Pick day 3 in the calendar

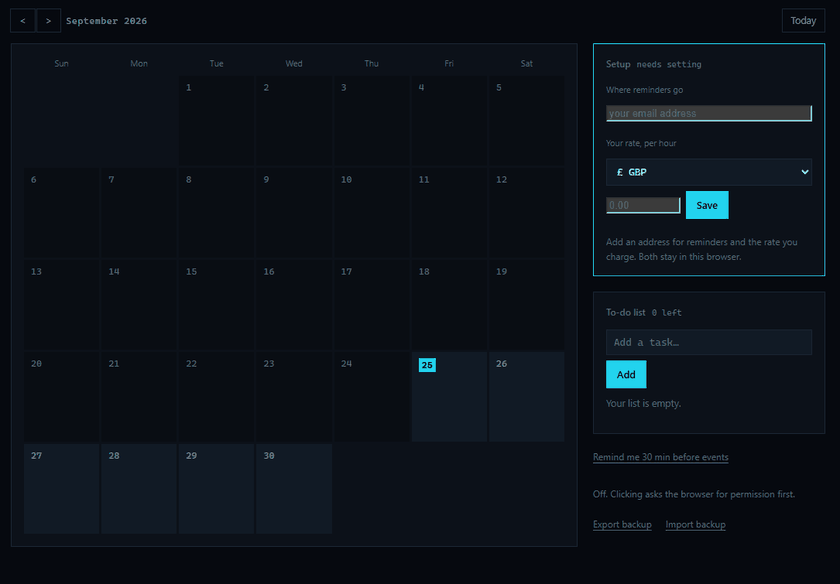pos(371,121)
